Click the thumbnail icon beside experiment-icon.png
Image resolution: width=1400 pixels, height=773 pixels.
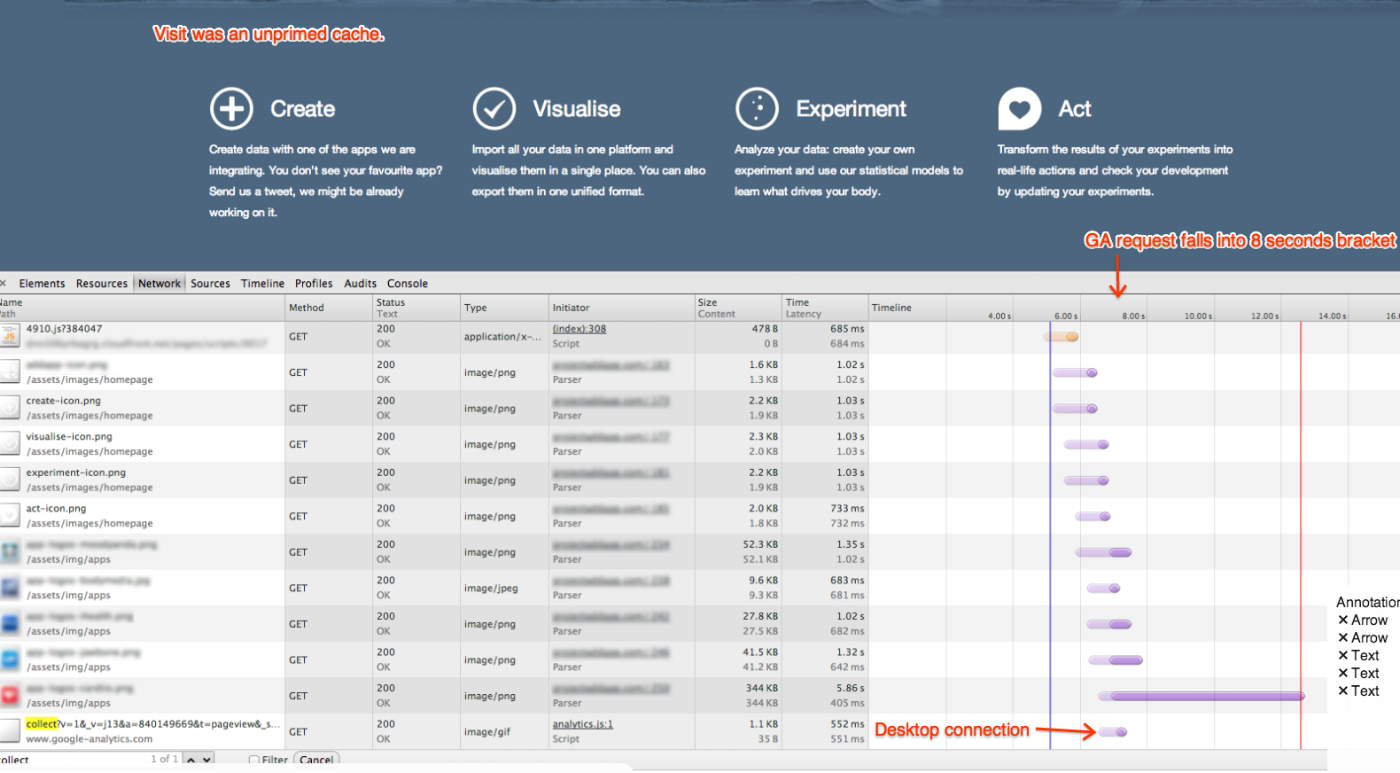(10, 480)
